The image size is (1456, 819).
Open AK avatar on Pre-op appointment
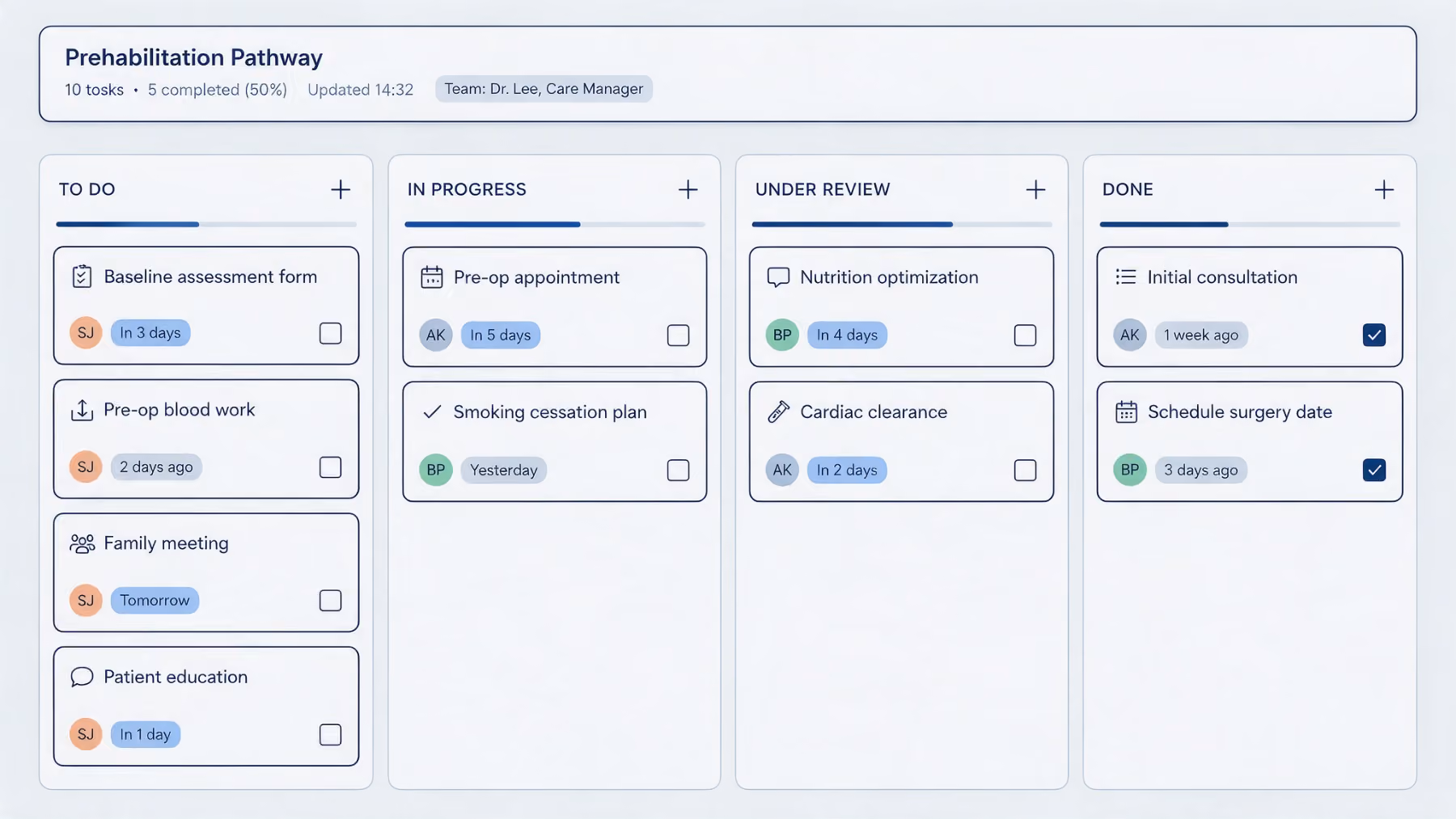pos(436,335)
